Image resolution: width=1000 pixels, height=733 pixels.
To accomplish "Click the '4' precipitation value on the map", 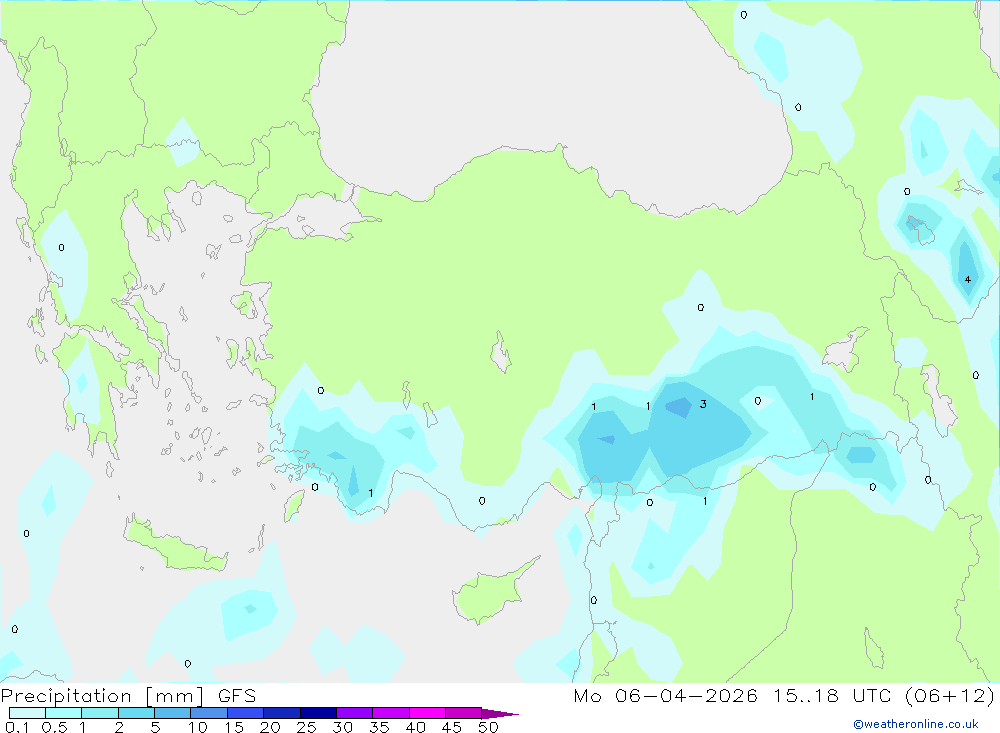I will 967,279.
